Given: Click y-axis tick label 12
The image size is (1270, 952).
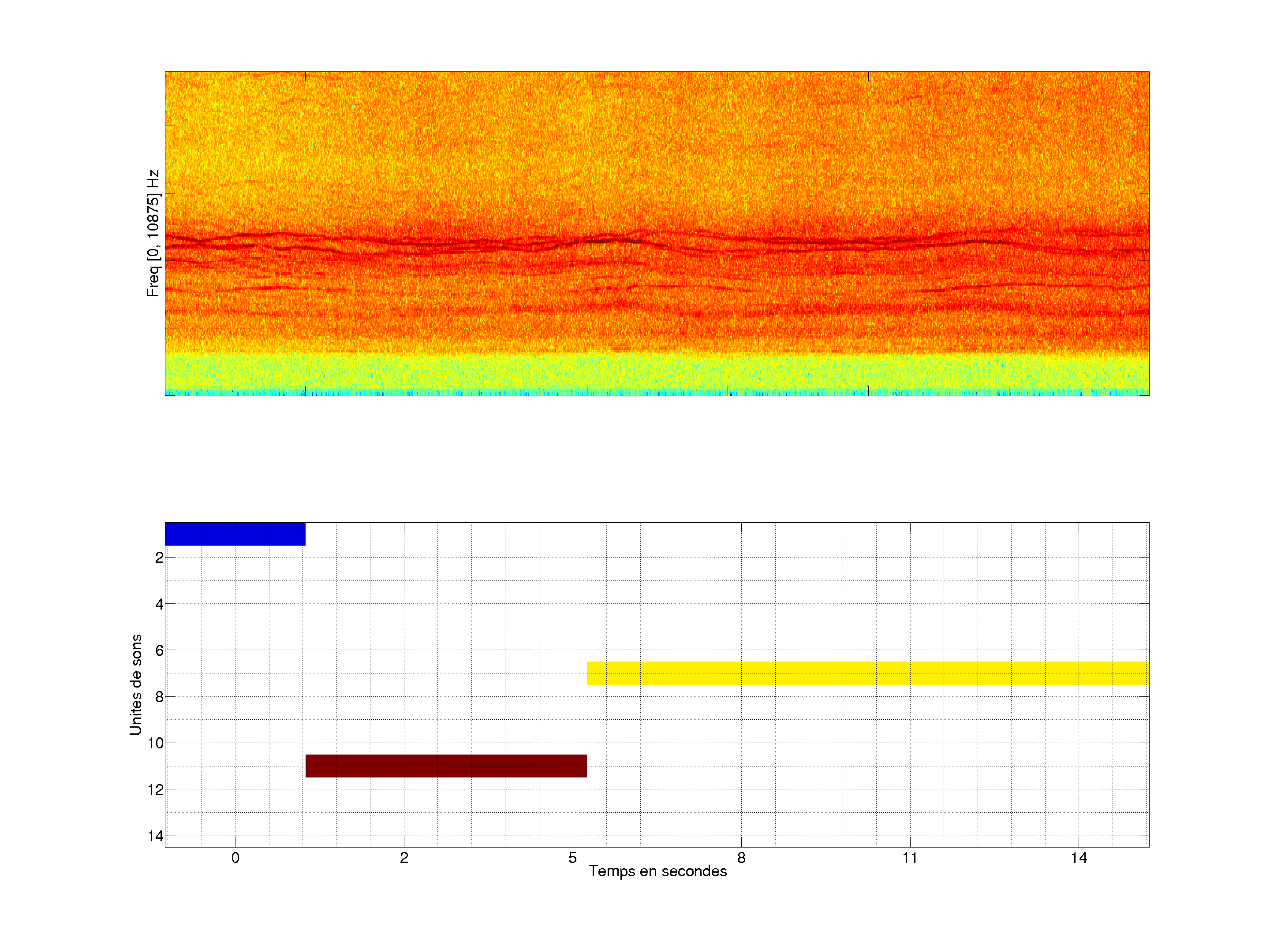Looking at the screenshot, I should pos(156,790).
